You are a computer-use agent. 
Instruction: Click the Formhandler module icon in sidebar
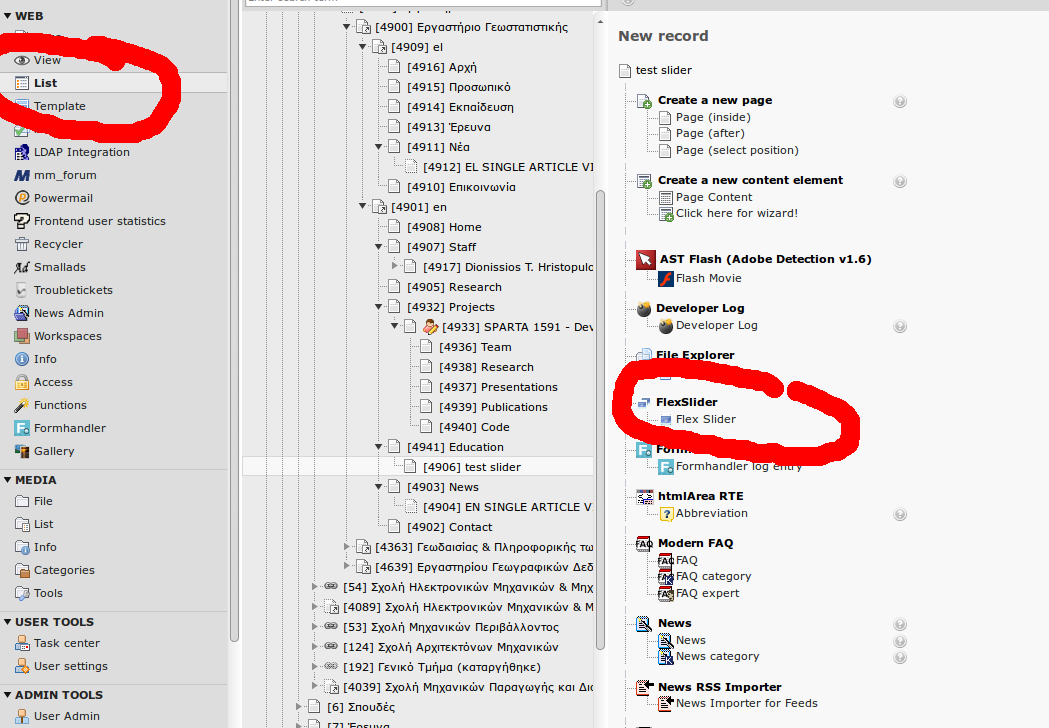[23, 428]
